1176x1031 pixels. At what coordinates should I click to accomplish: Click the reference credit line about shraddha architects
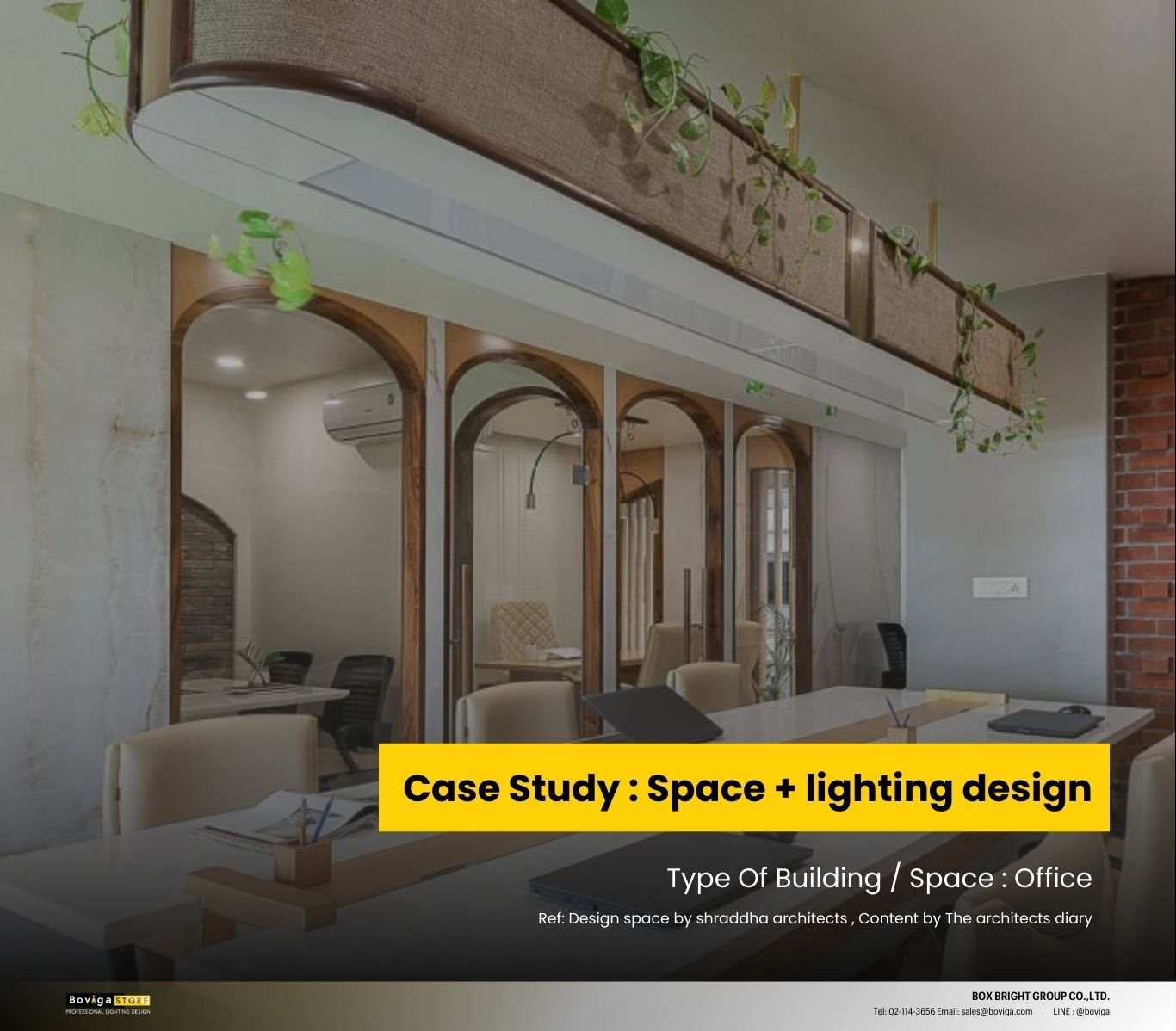pyautogui.click(x=814, y=918)
